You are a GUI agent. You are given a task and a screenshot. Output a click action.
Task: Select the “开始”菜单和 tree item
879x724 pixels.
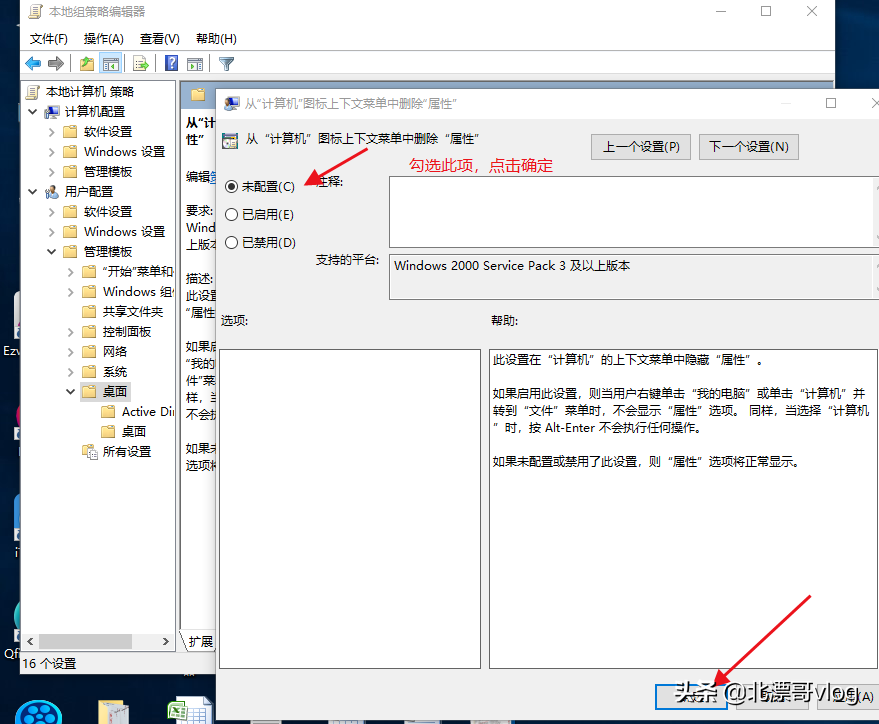coord(138,272)
